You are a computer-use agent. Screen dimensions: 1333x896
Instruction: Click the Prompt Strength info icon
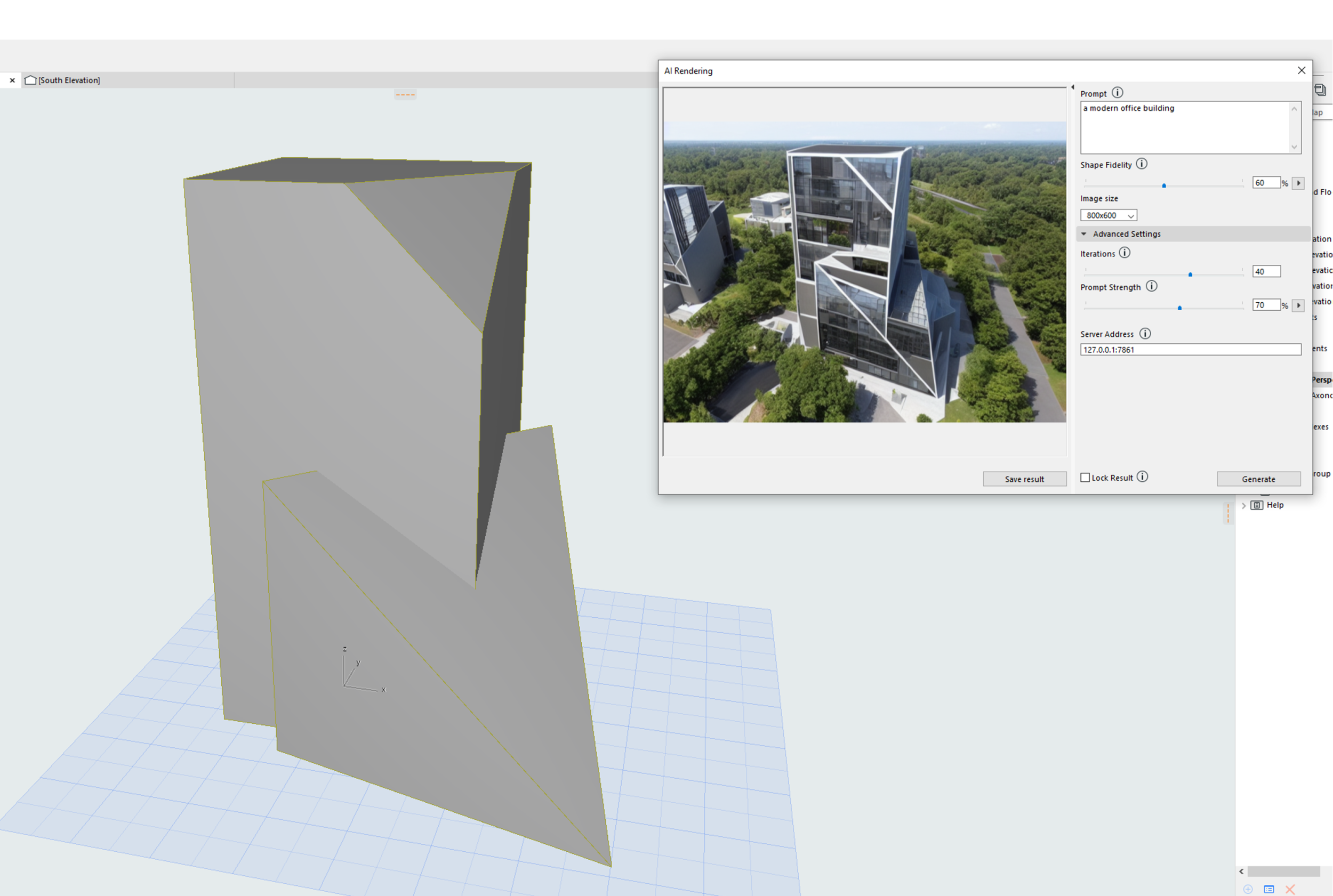[1151, 286]
